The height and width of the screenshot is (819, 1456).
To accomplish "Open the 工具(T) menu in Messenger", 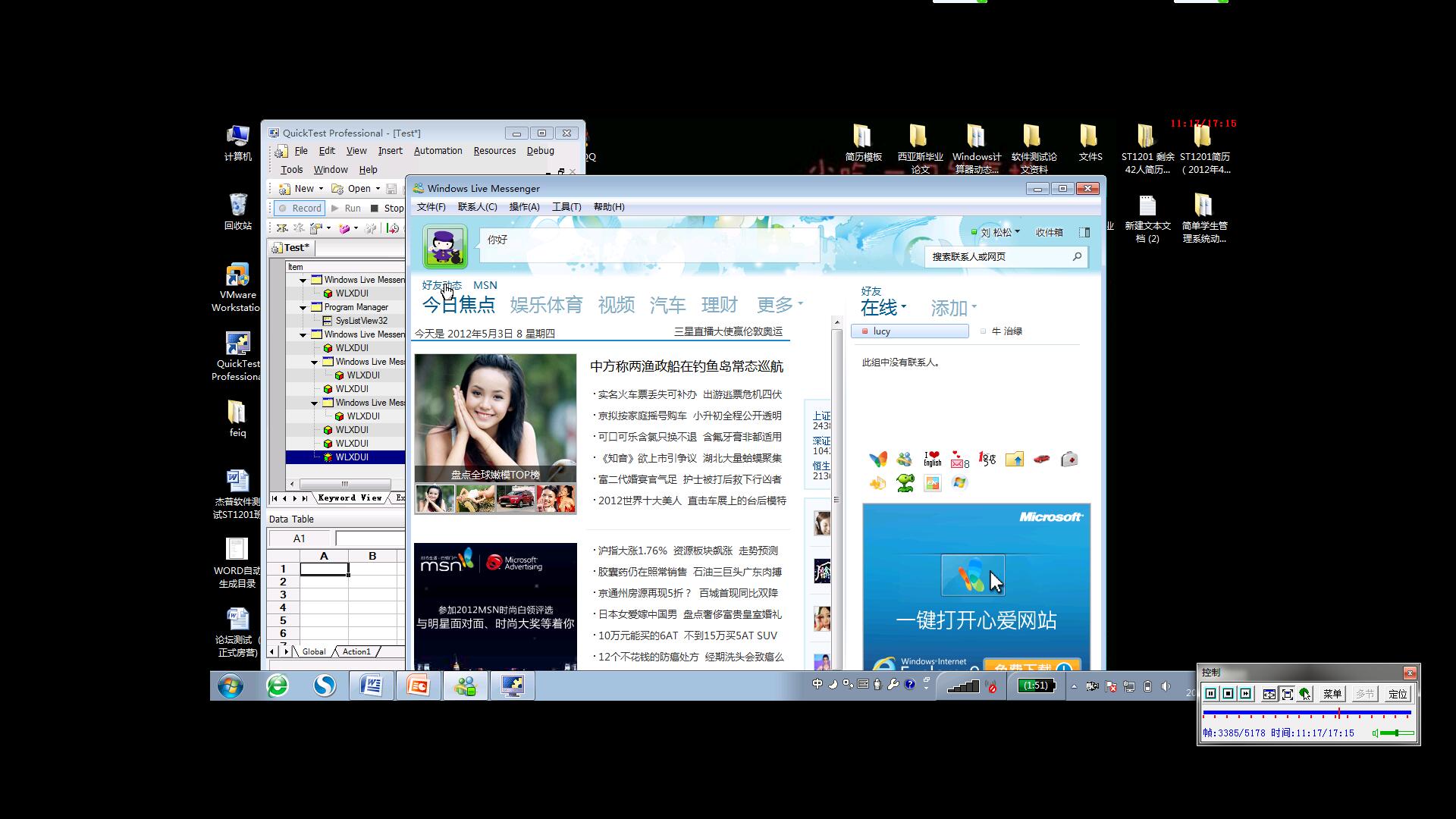I will [x=566, y=207].
